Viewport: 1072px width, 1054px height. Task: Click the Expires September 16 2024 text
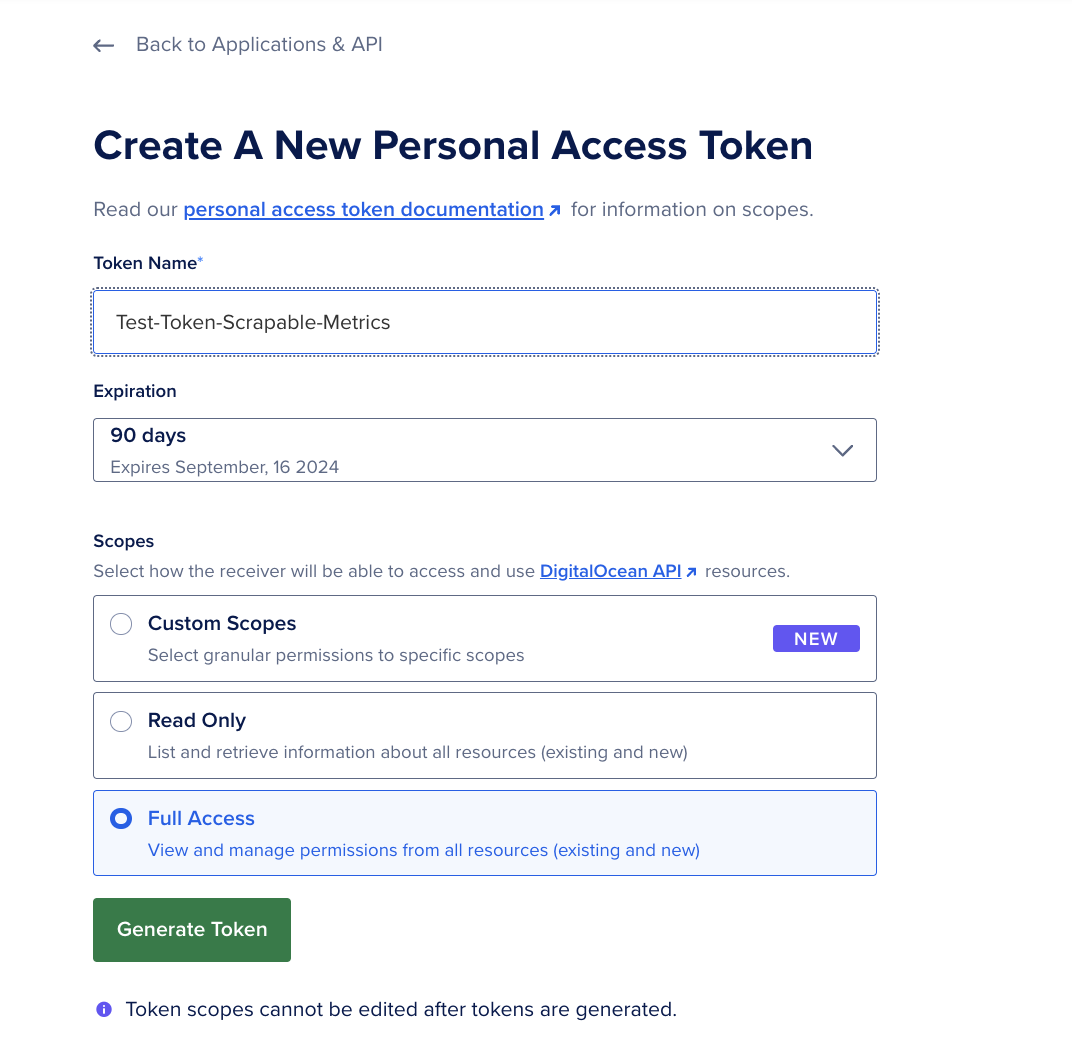(224, 467)
